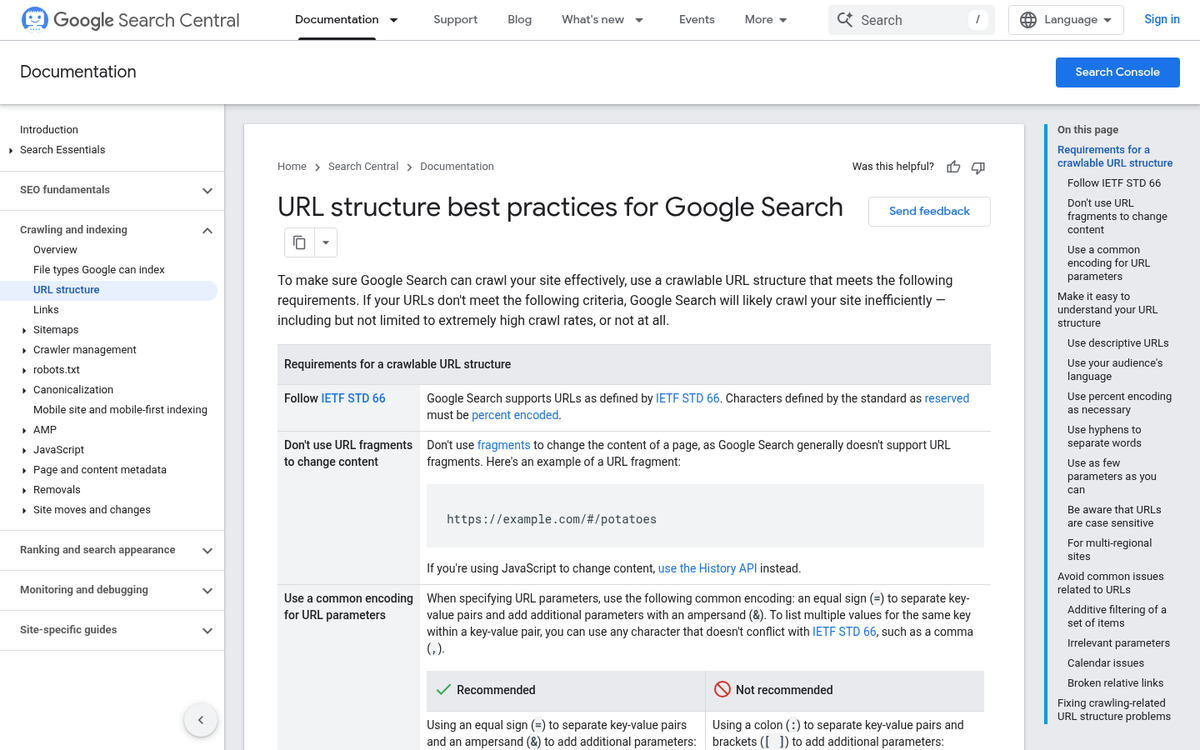The image size is (1200, 750).
Task: Click the globe Language icon
Action: coord(1029,20)
